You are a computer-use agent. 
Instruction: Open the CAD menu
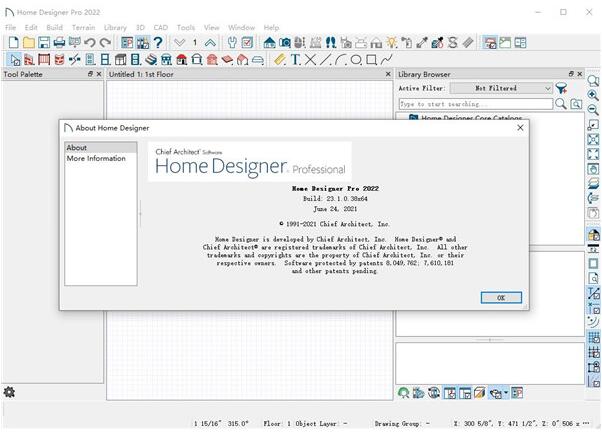(160, 28)
